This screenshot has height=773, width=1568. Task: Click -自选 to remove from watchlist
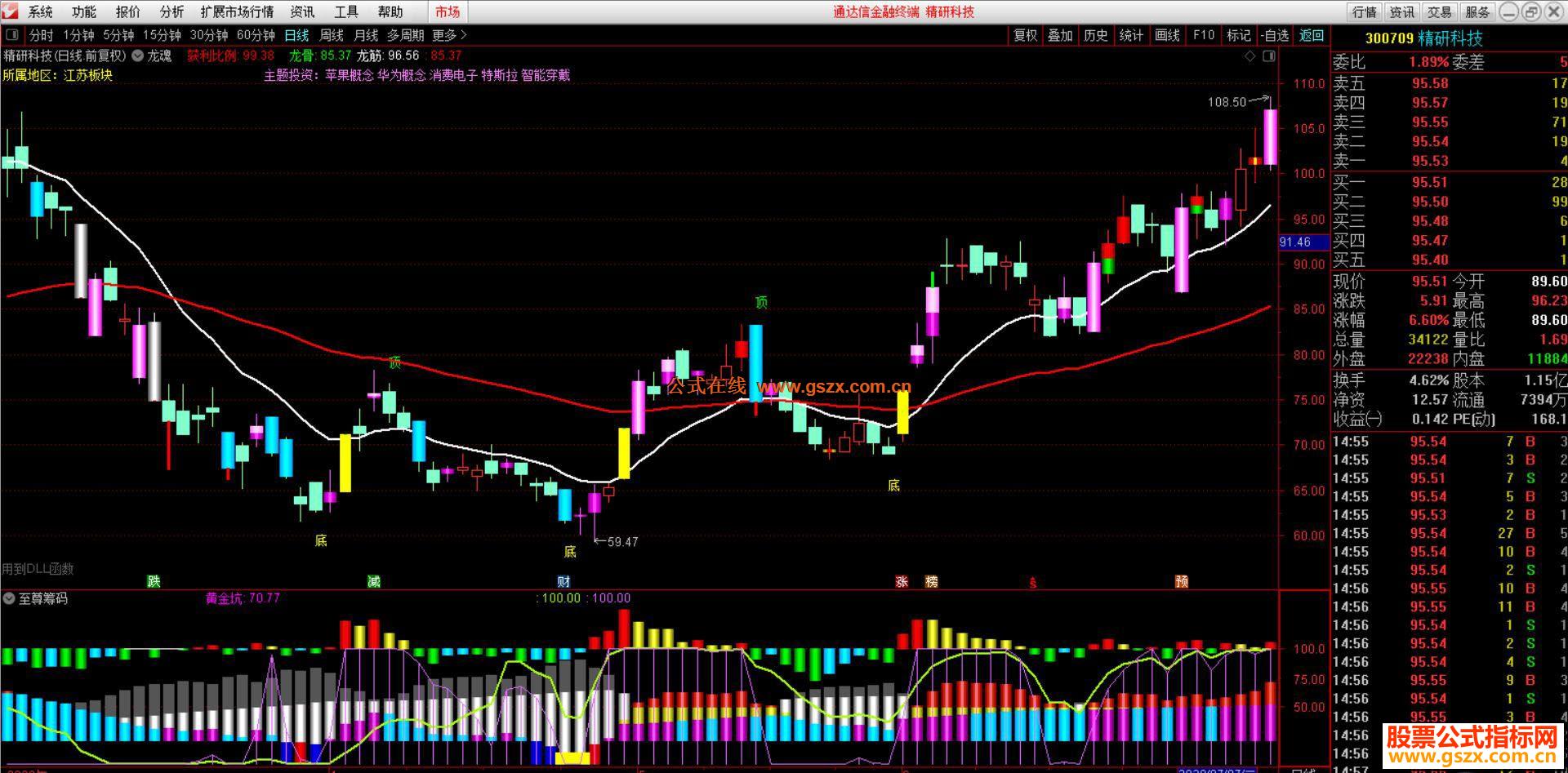1275,35
